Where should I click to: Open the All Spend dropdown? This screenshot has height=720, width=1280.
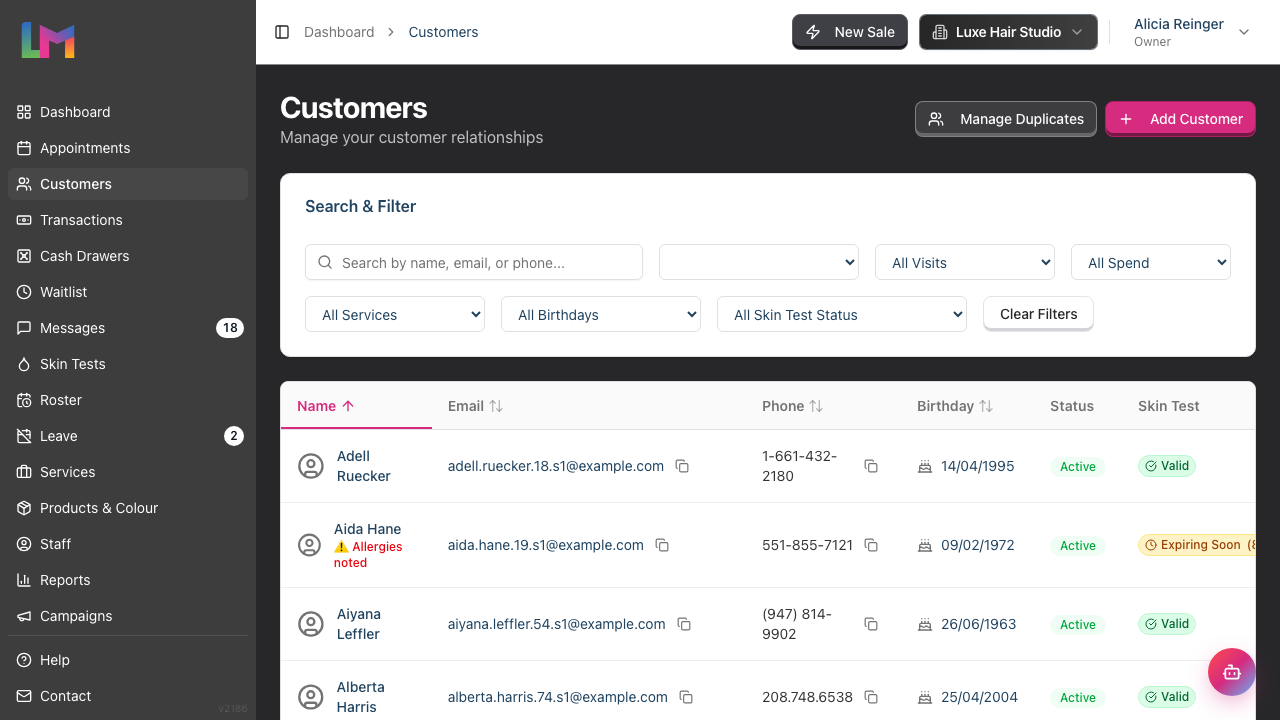(1151, 262)
